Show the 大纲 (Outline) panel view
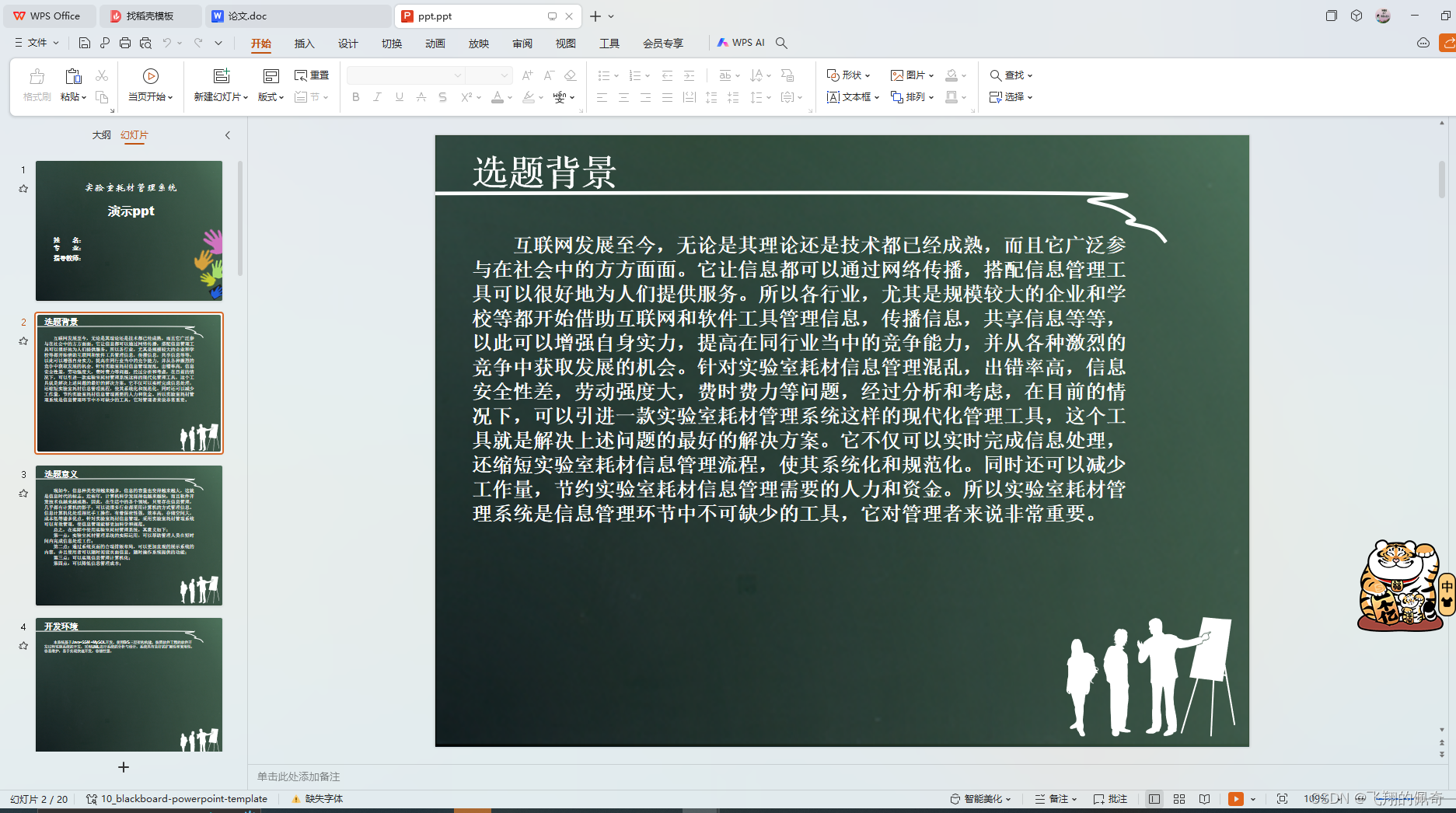Image resolution: width=1456 pixels, height=813 pixels. 102,134
